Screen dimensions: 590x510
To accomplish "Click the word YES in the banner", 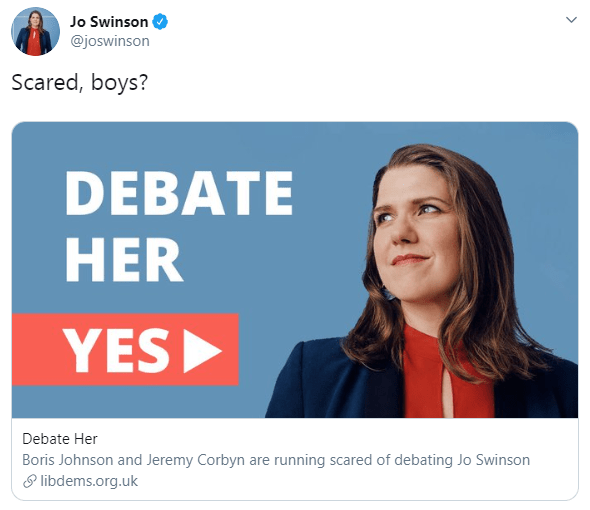I will [116, 350].
